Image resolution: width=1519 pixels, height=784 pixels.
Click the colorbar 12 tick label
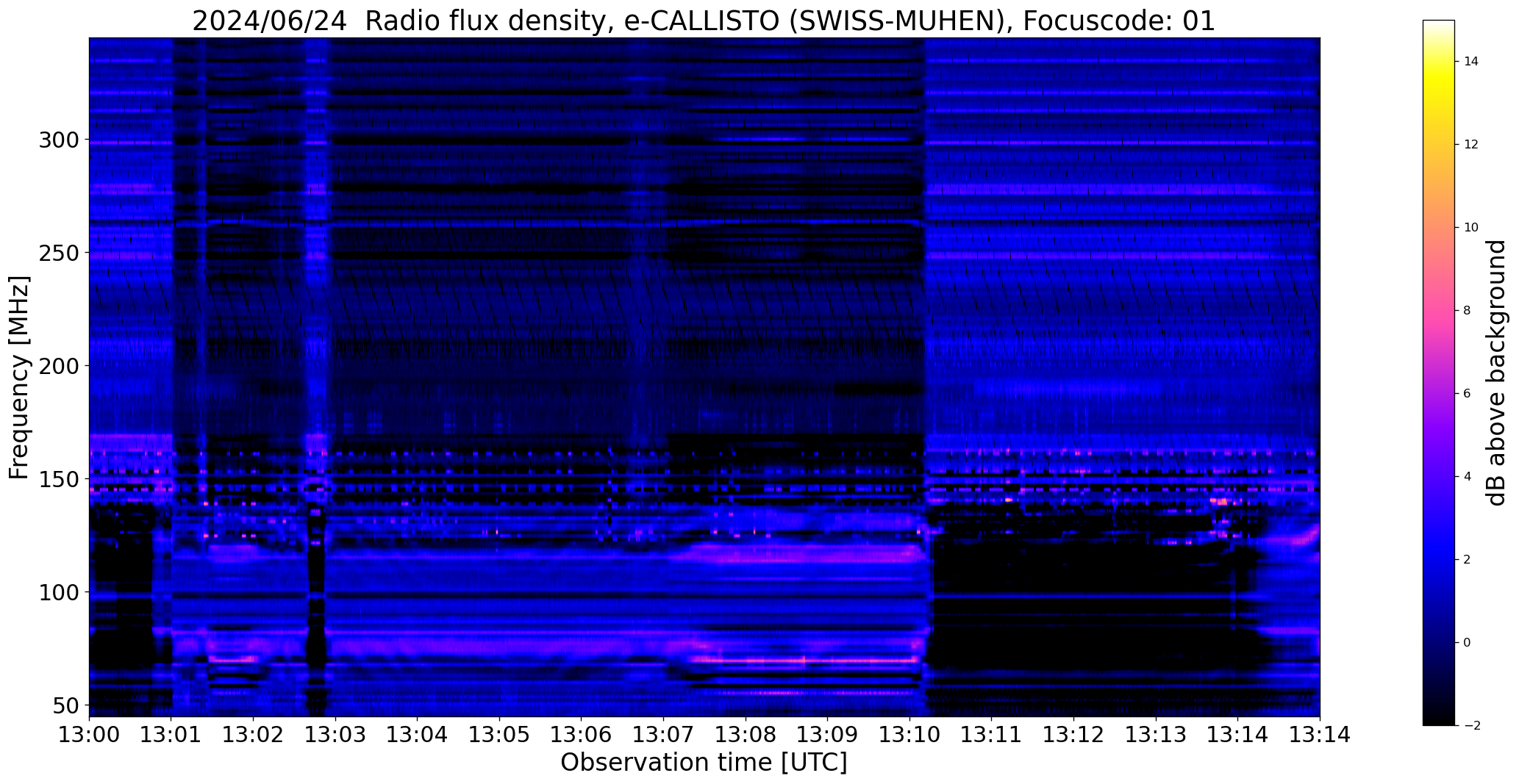(1470, 145)
